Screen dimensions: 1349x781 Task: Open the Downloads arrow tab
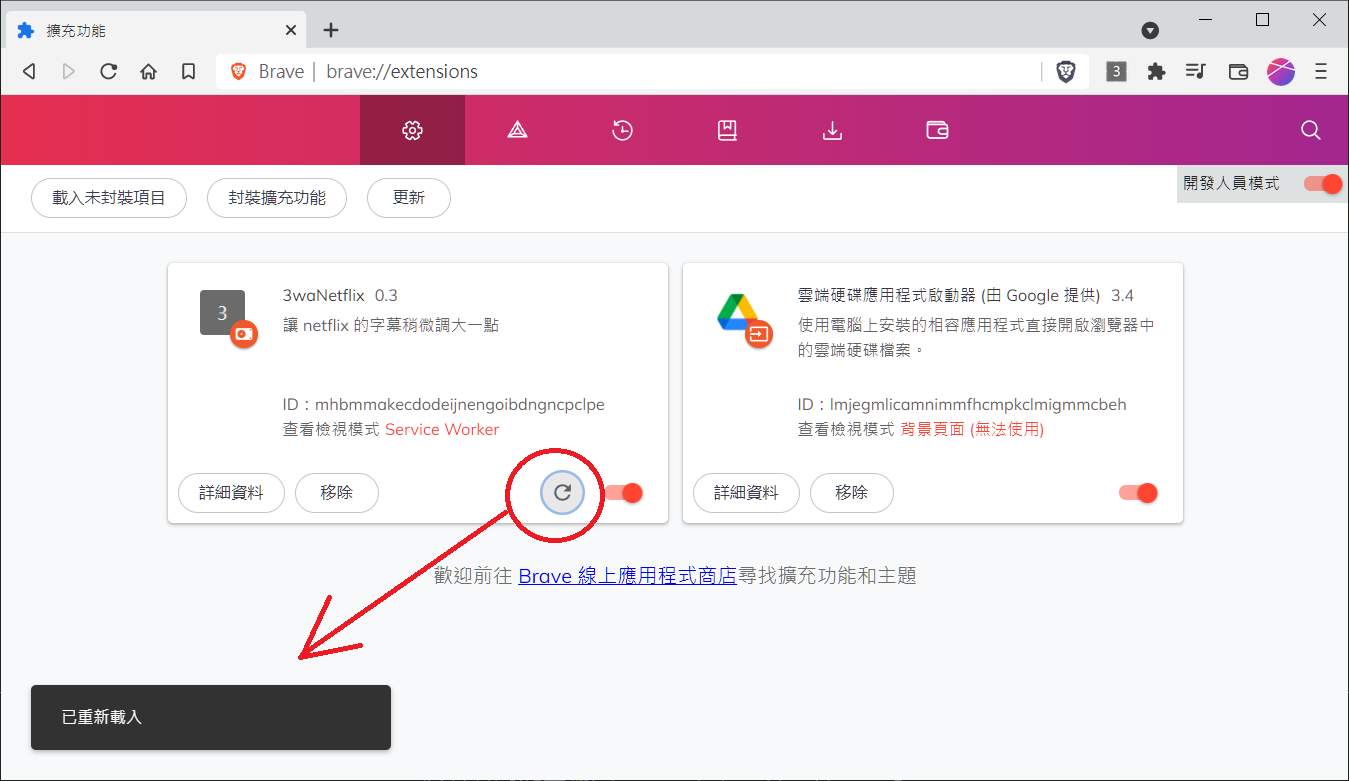[x=832, y=130]
